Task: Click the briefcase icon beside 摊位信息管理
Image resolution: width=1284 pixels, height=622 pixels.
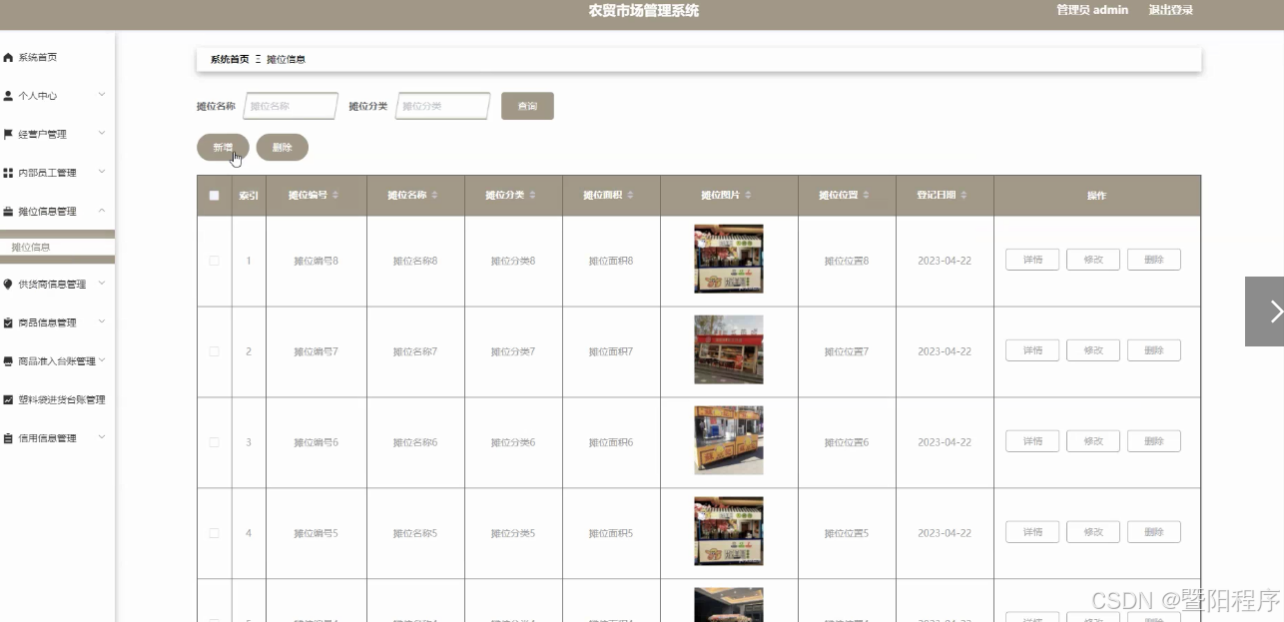Action: coord(8,211)
